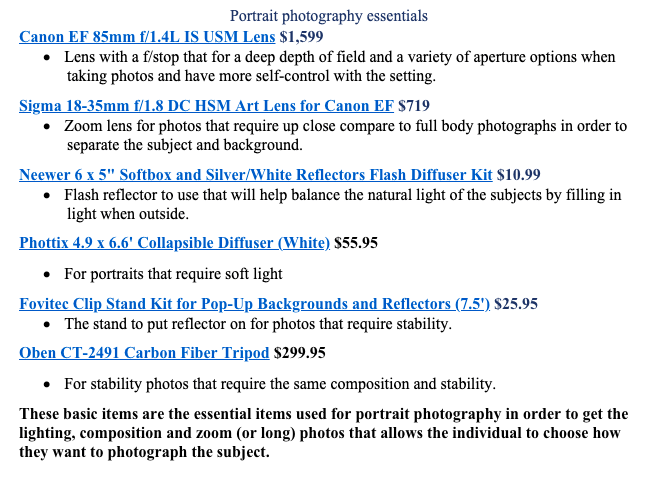
Task: Open the Canon EF 85mm f/1.4L lens link
Action: pos(147,37)
